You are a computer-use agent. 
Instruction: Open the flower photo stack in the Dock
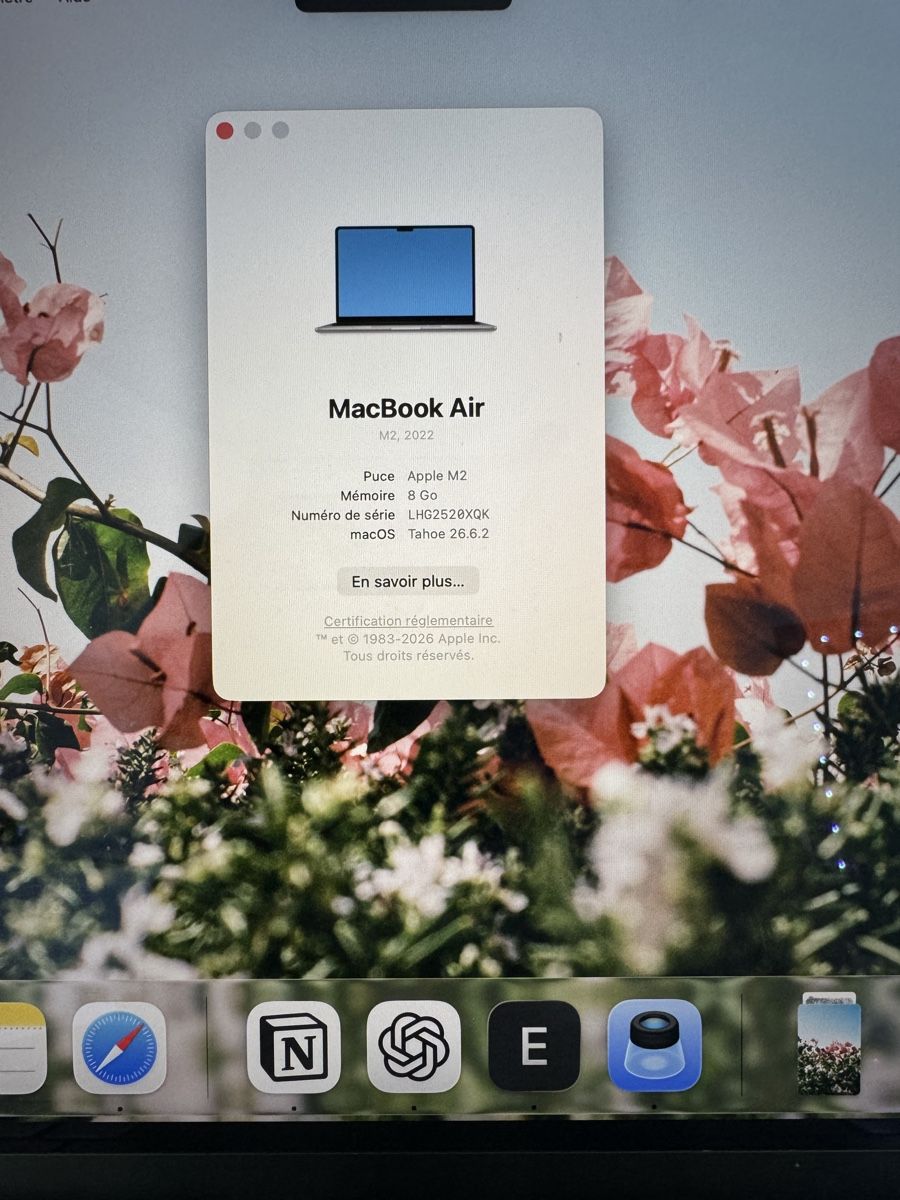click(x=829, y=1045)
